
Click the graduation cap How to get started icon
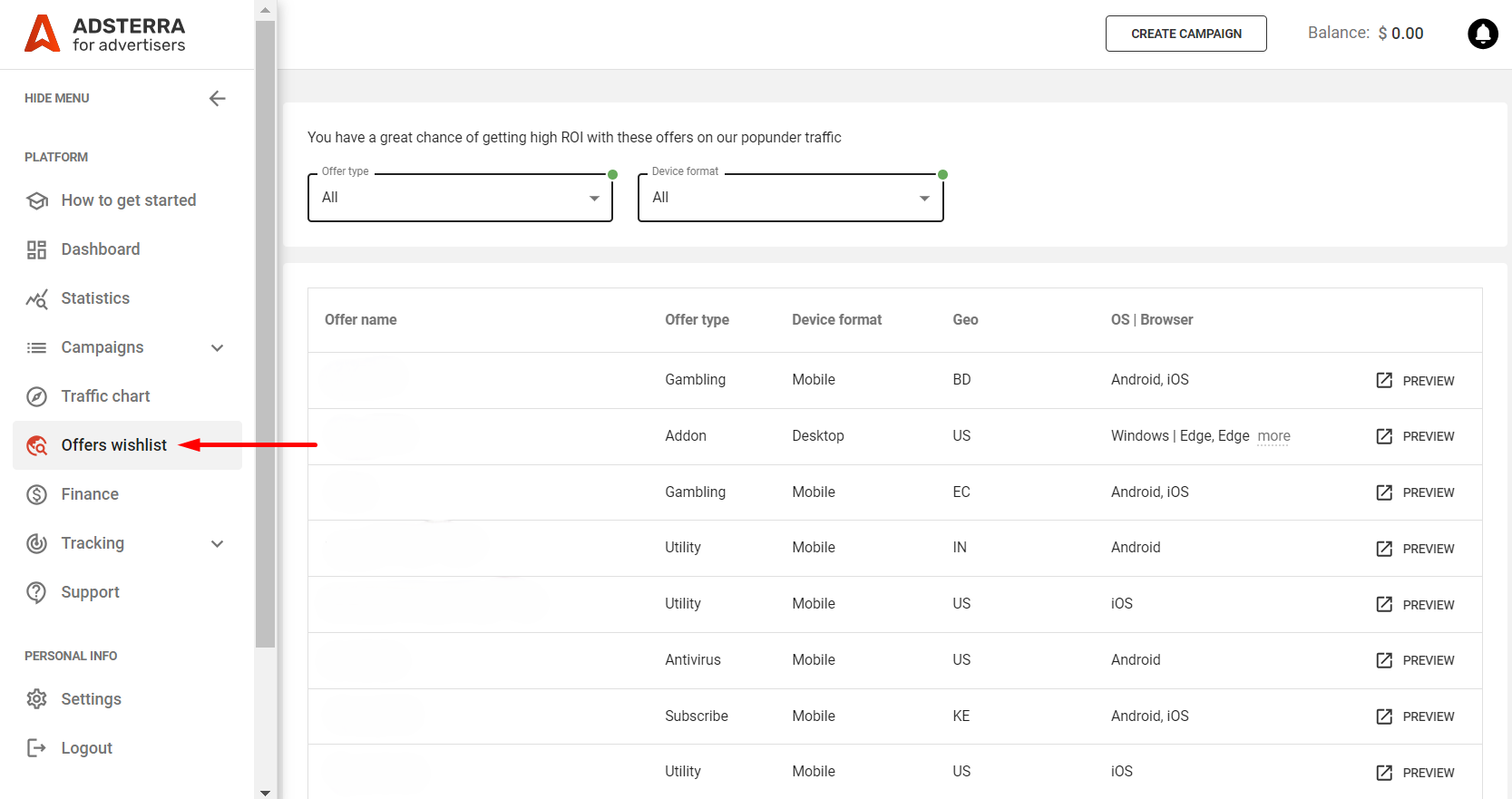click(36, 200)
